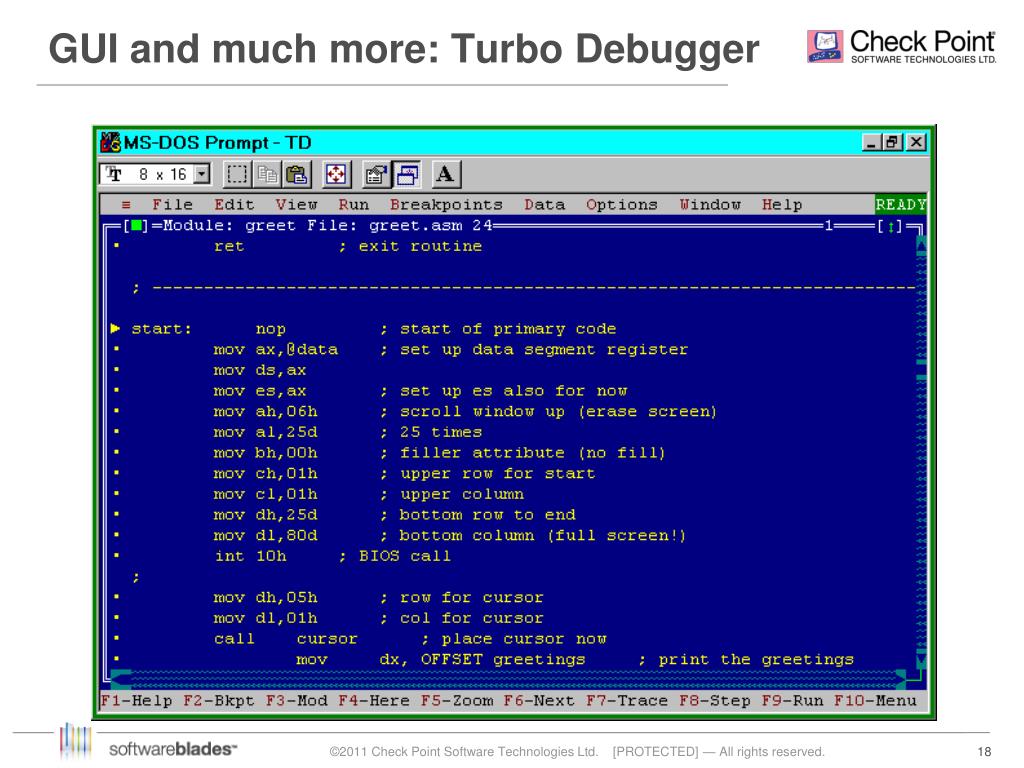Click the 'mov ax,@data' code line
This screenshot has width=1024, height=768.
(451, 350)
